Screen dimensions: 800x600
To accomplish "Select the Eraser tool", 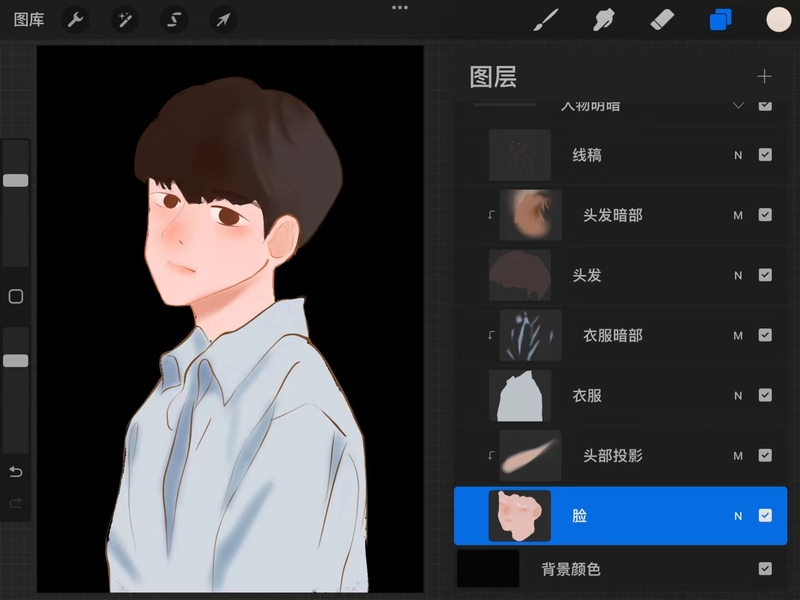I will pos(662,20).
